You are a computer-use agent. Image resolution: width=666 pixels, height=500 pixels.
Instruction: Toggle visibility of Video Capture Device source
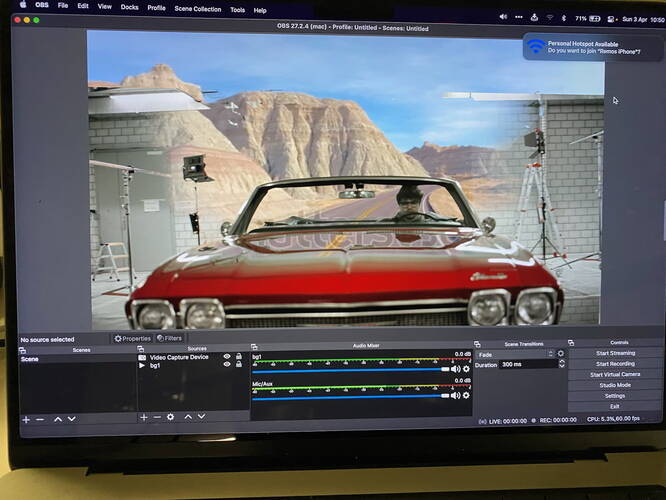coord(227,357)
